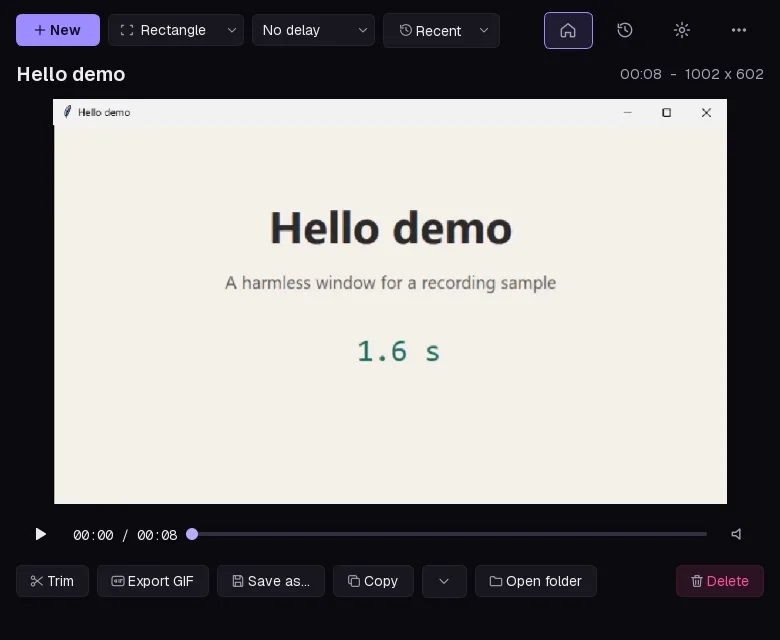Viewport: 780px width, 640px height.
Task: Click the Hello demo recording title
Action: 71,74
